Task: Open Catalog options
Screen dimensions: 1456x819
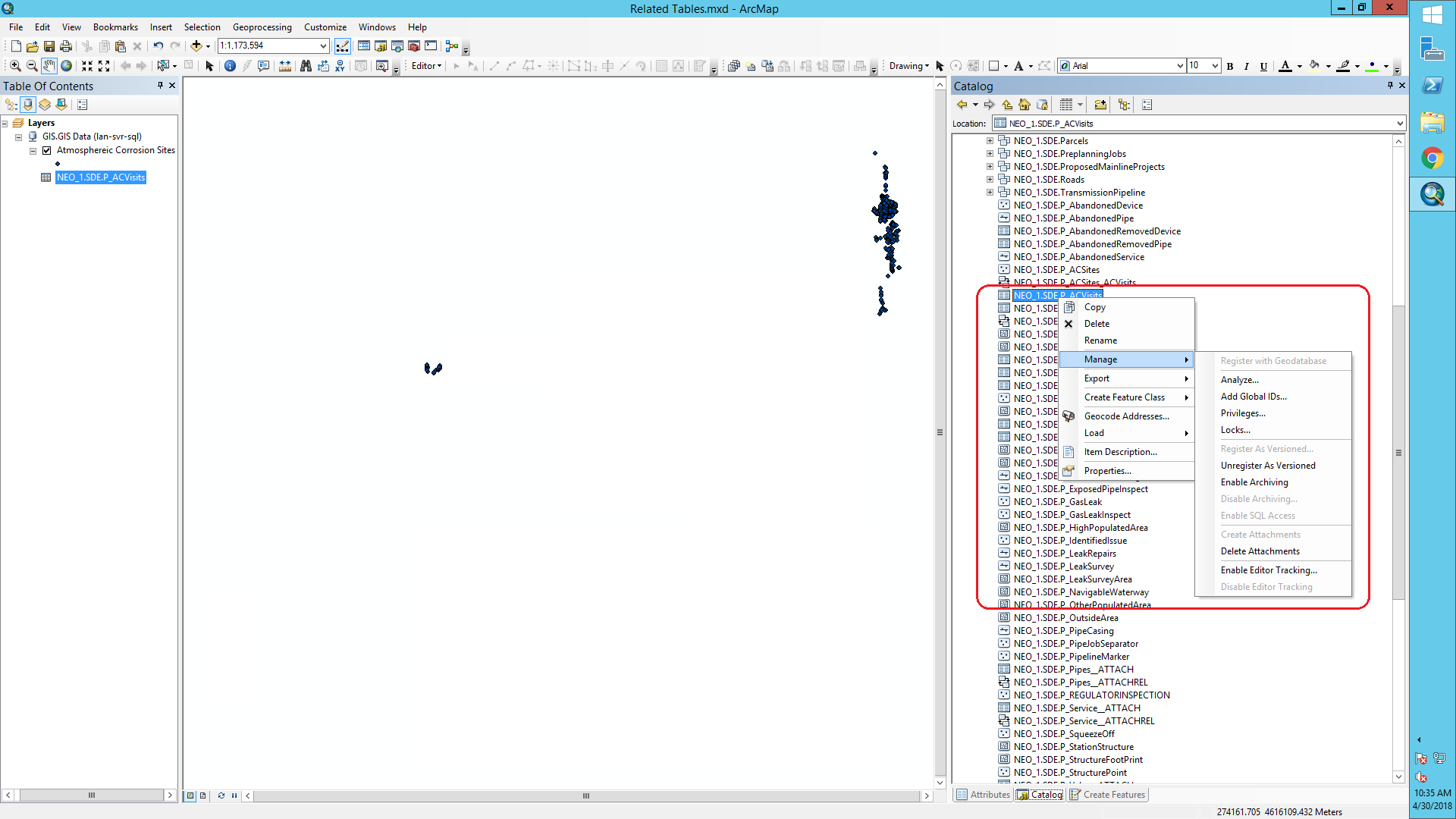Action: point(1147,105)
